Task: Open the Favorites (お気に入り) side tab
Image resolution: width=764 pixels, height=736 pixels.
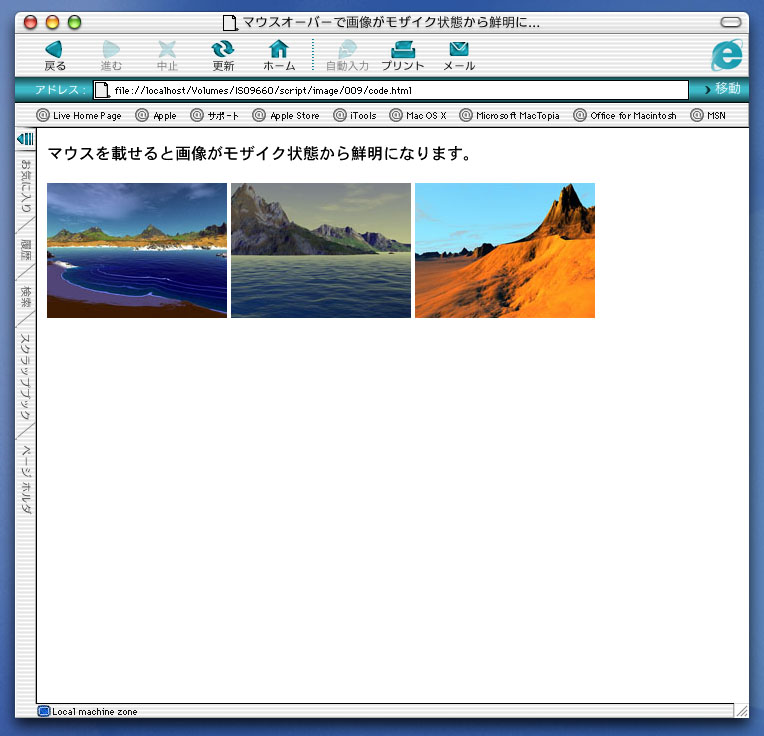Action: click(26, 186)
